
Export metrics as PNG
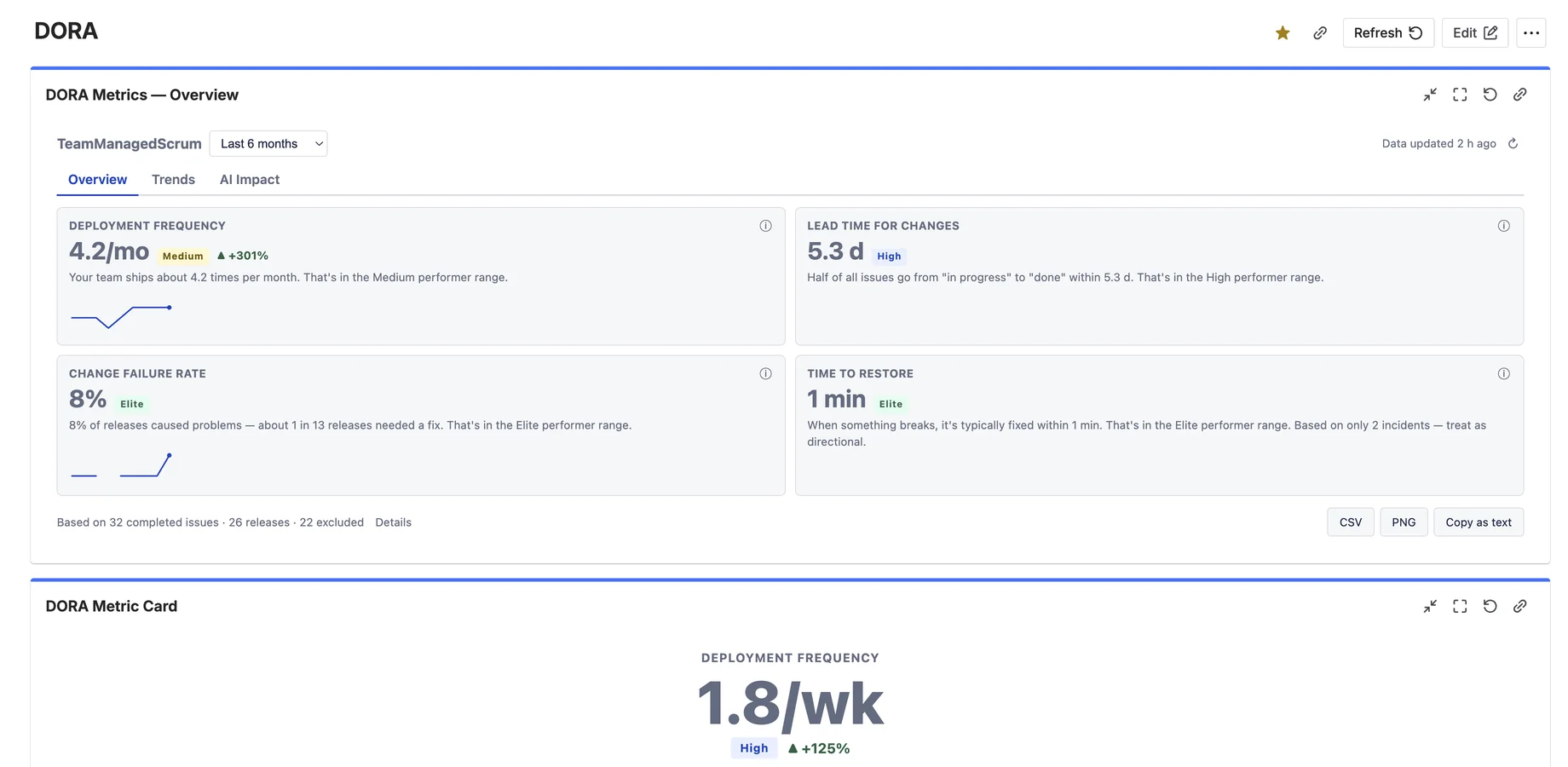[1404, 522]
